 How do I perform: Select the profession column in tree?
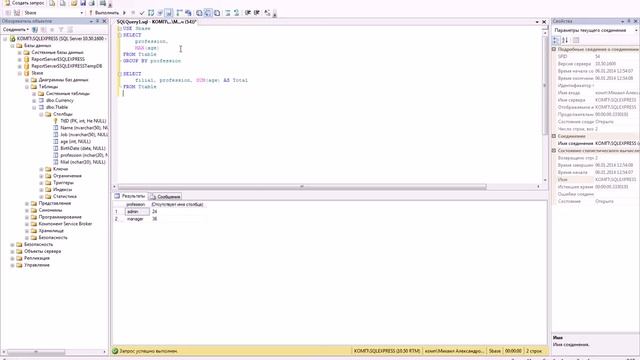pos(84,156)
